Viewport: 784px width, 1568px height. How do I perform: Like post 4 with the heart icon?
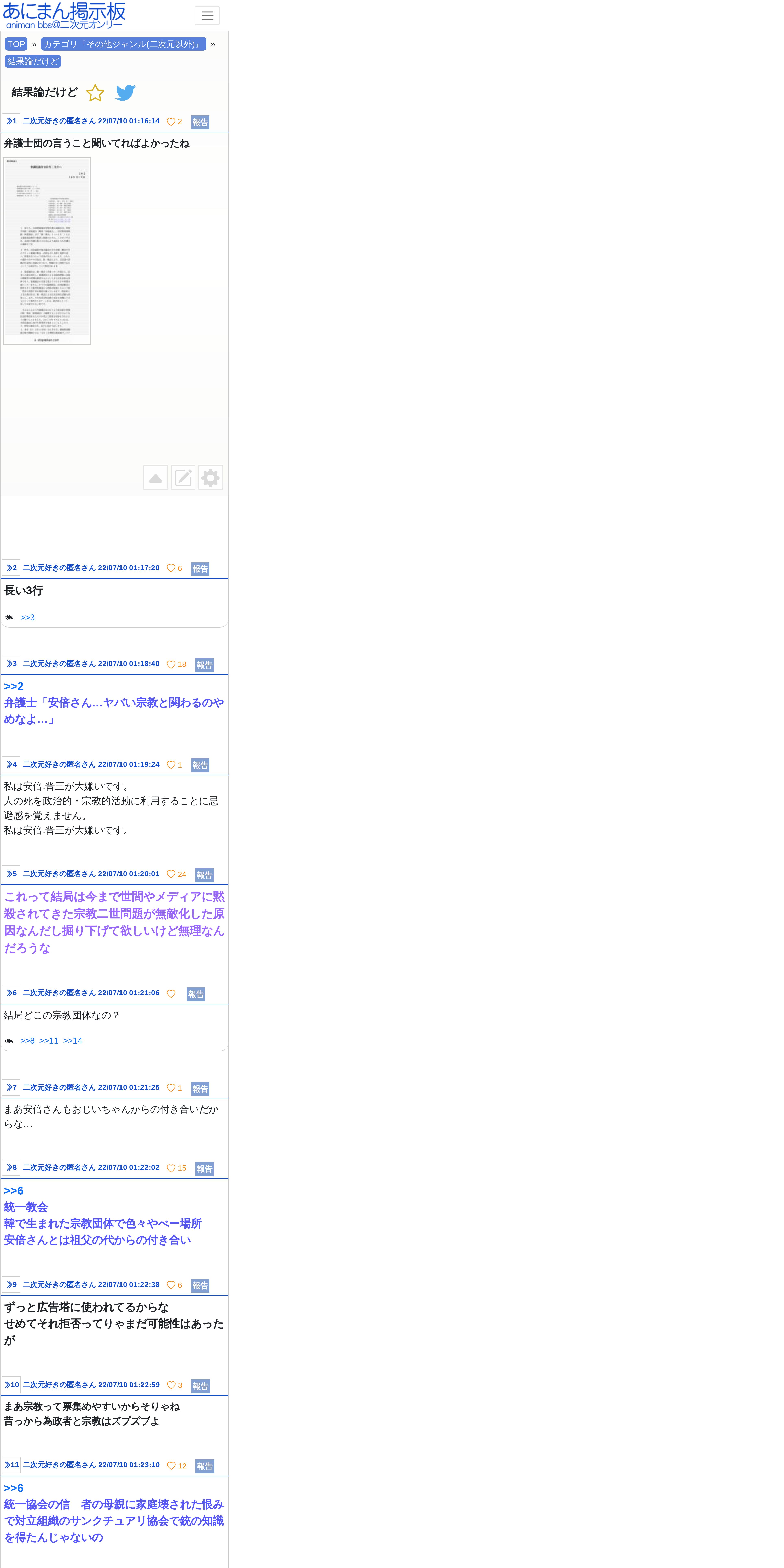tap(171, 765)
